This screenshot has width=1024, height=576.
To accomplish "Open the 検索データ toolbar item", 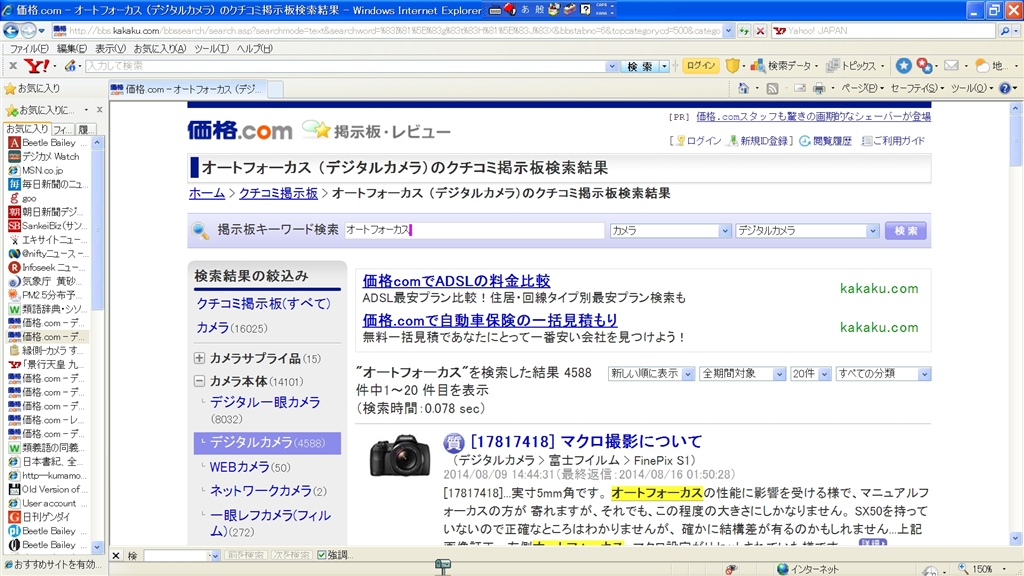I will (x=784, y=65).
